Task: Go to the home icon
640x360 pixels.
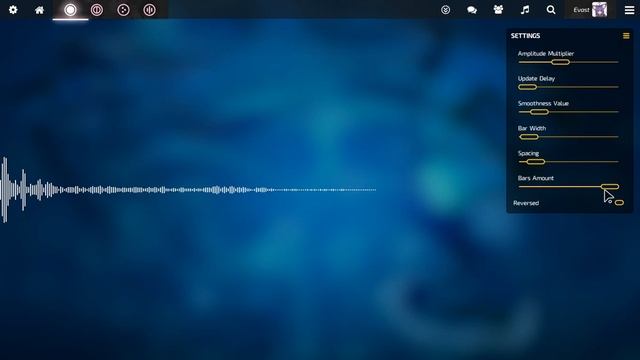Action: pos(40,10)
